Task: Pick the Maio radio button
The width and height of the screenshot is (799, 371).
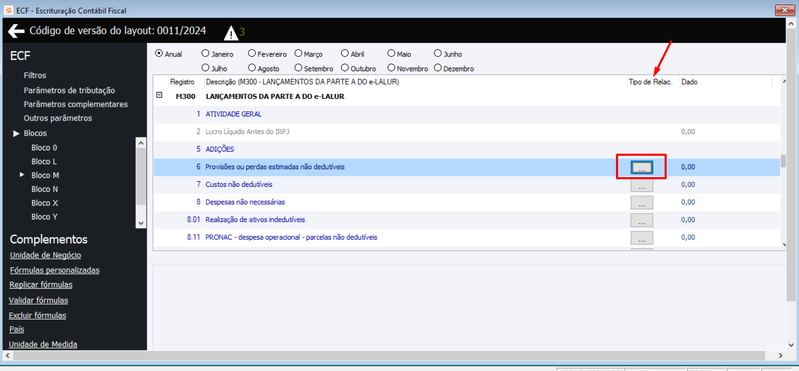Action: click(x=391, y=54)
